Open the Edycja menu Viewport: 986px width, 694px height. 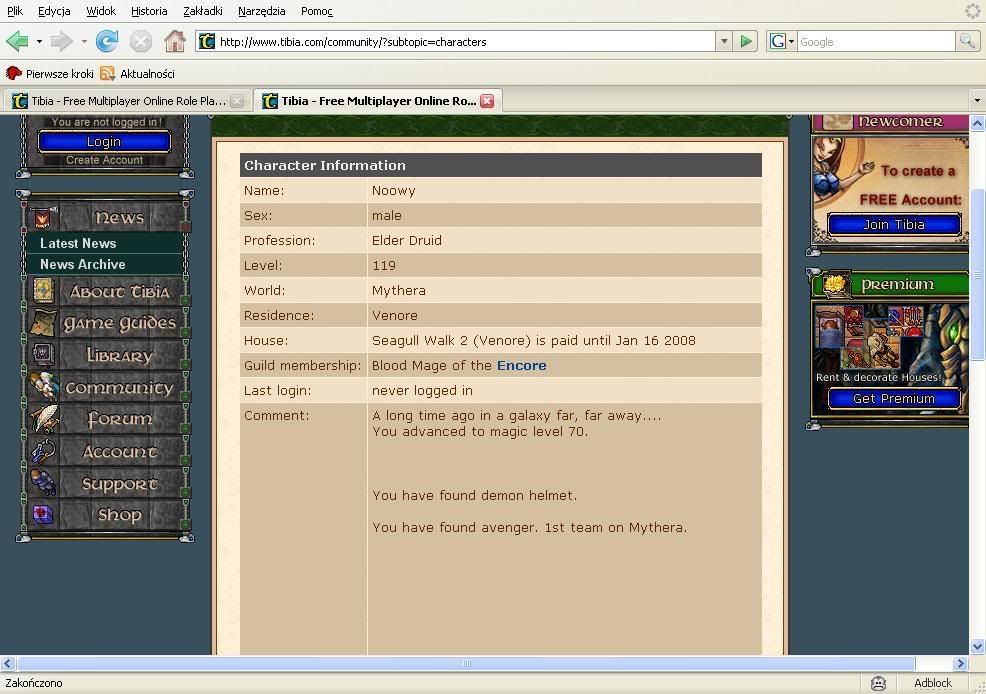click(x=54, y=11)
